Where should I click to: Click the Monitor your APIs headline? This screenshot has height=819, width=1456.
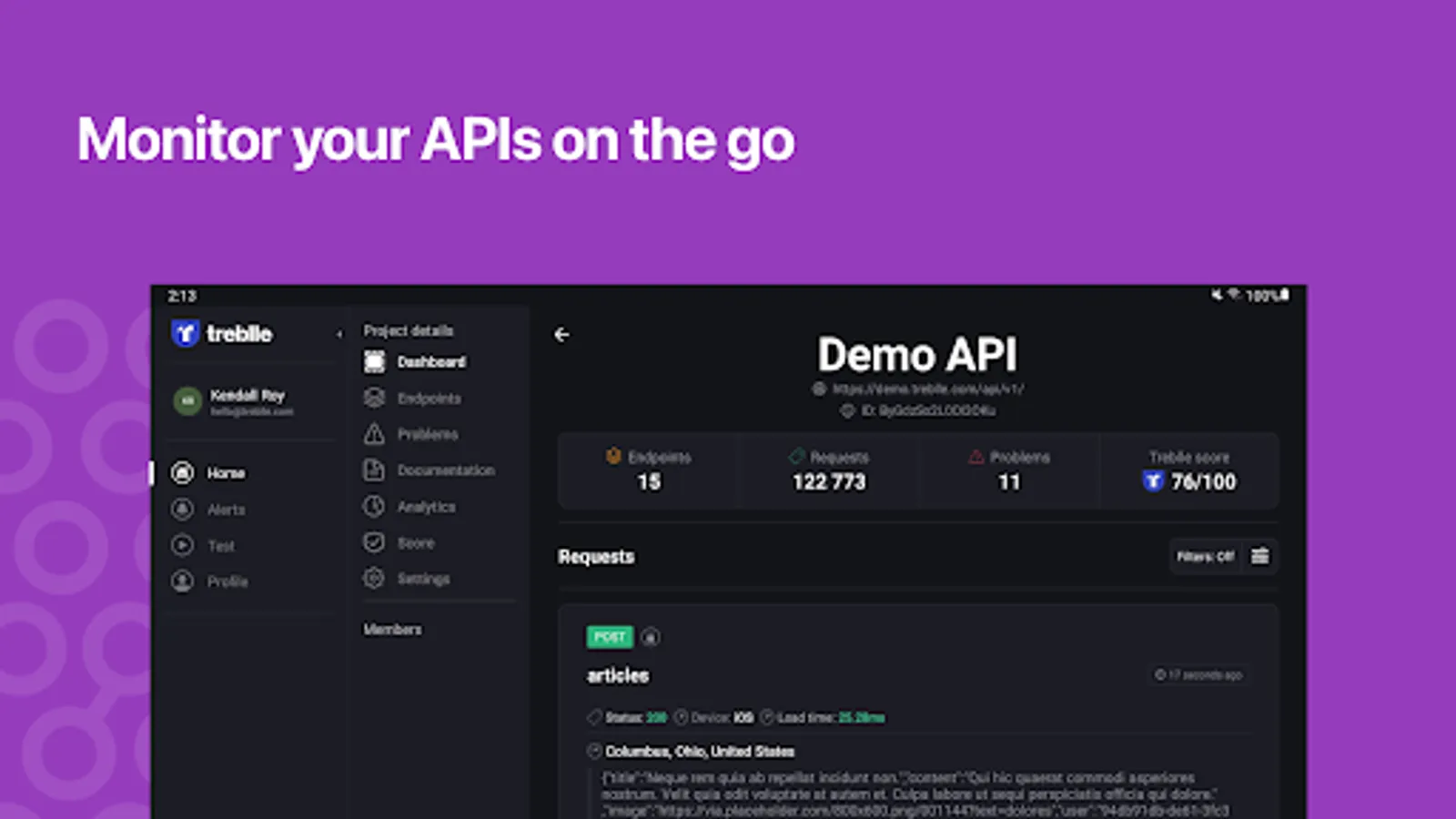436,141
